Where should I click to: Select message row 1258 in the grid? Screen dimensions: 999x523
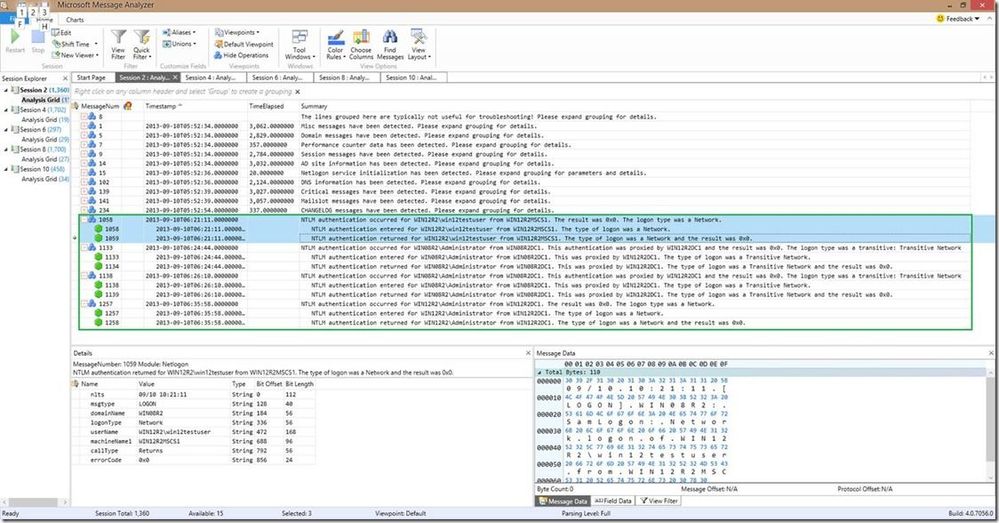click(525, 323)
